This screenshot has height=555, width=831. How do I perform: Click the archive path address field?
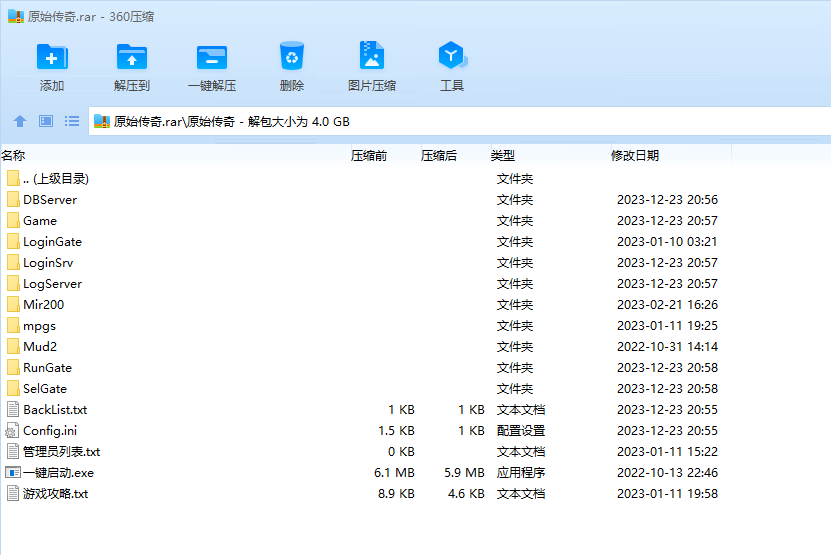pos(459,121)
